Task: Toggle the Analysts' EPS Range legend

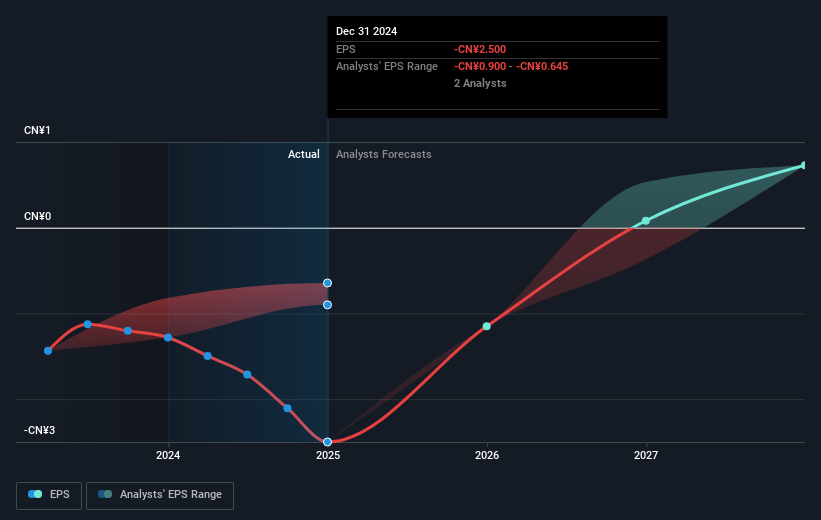Action: pos(160,495)
